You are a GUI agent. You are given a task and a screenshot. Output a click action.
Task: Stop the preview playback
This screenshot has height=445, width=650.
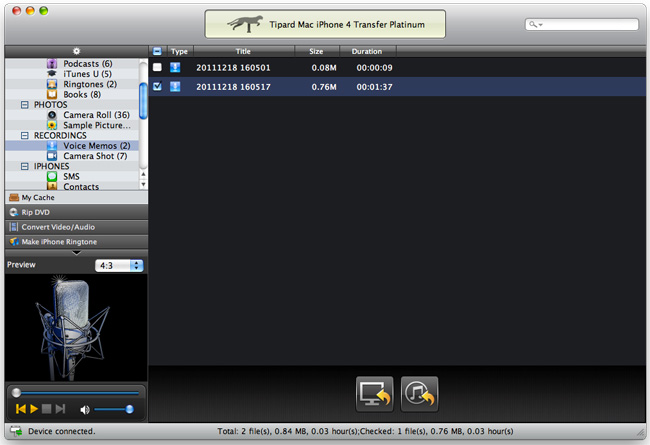(x=47, y=409)
